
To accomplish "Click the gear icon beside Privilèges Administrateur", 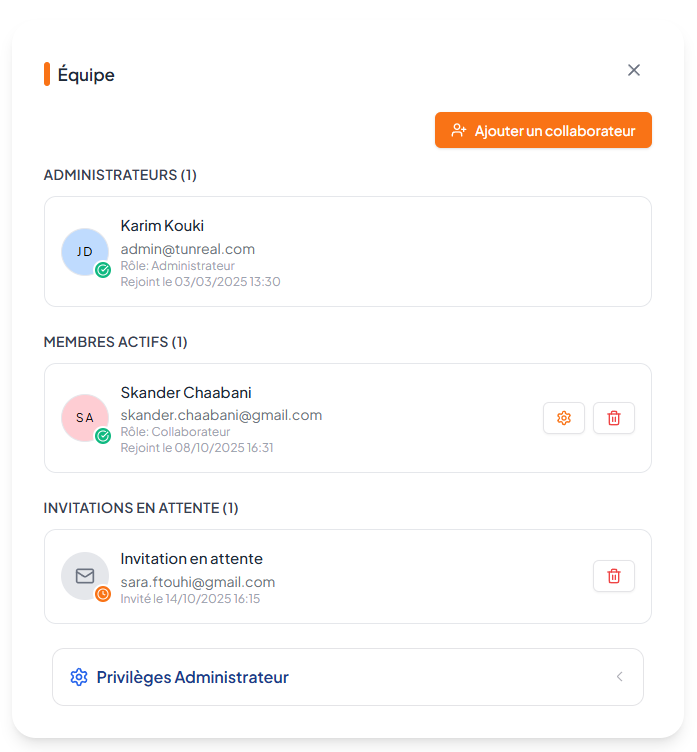I will point(79,677).
